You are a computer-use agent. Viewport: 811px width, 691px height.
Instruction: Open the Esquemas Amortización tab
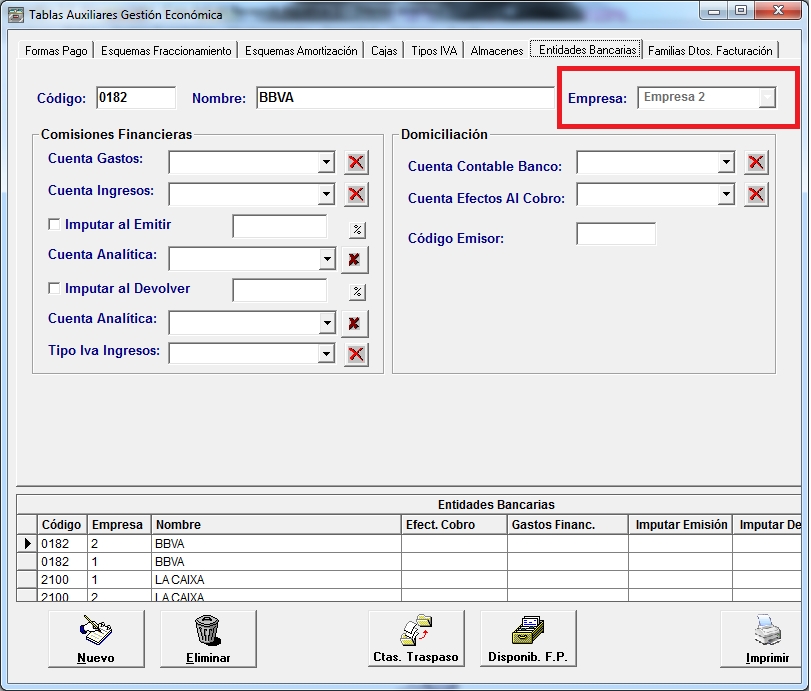click(x=301, y=51)
